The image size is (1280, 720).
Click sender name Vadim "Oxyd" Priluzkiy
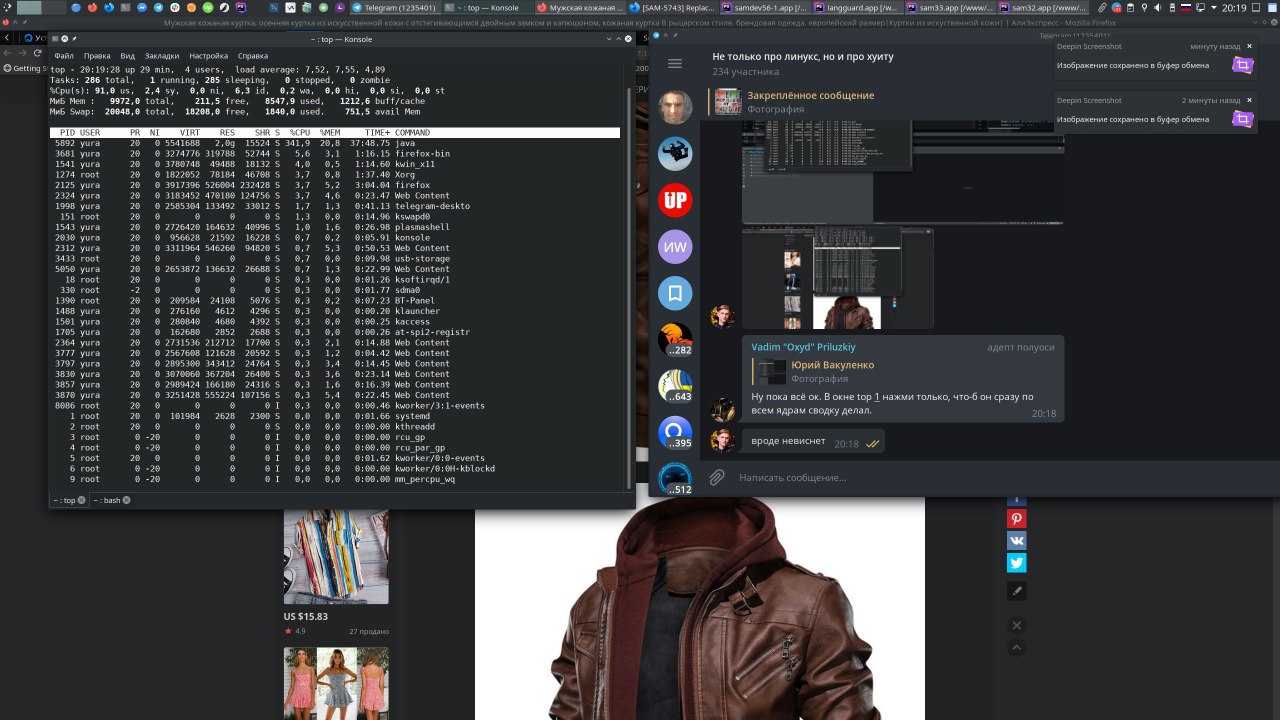click(x=803, y=347)
